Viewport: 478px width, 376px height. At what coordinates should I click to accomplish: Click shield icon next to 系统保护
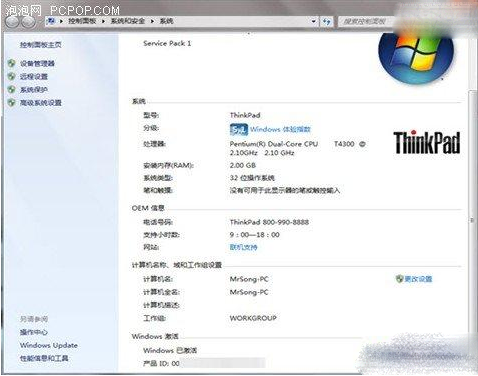pyautogui.click(x=12, y=89)
